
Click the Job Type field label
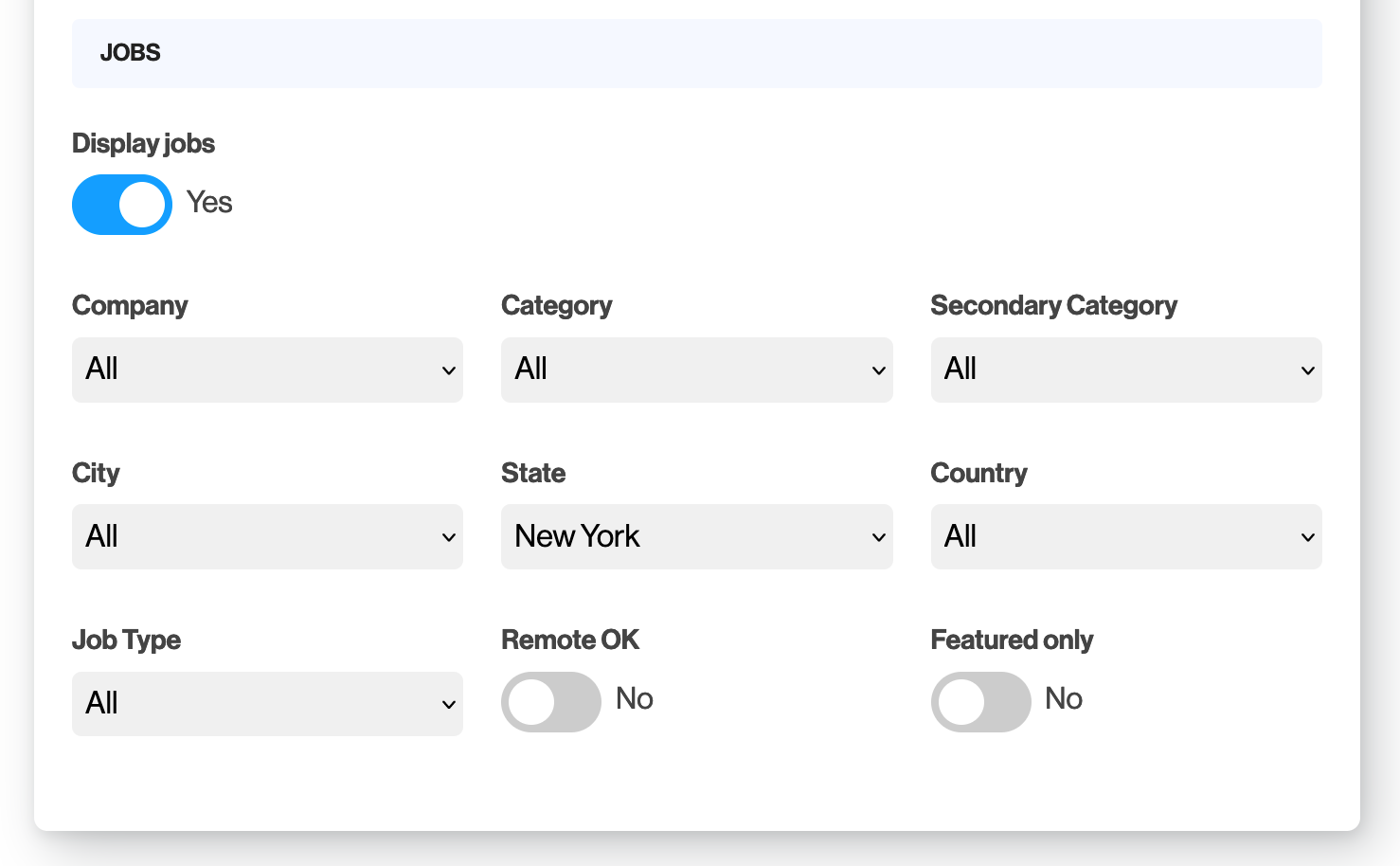[x=126, y=640]
